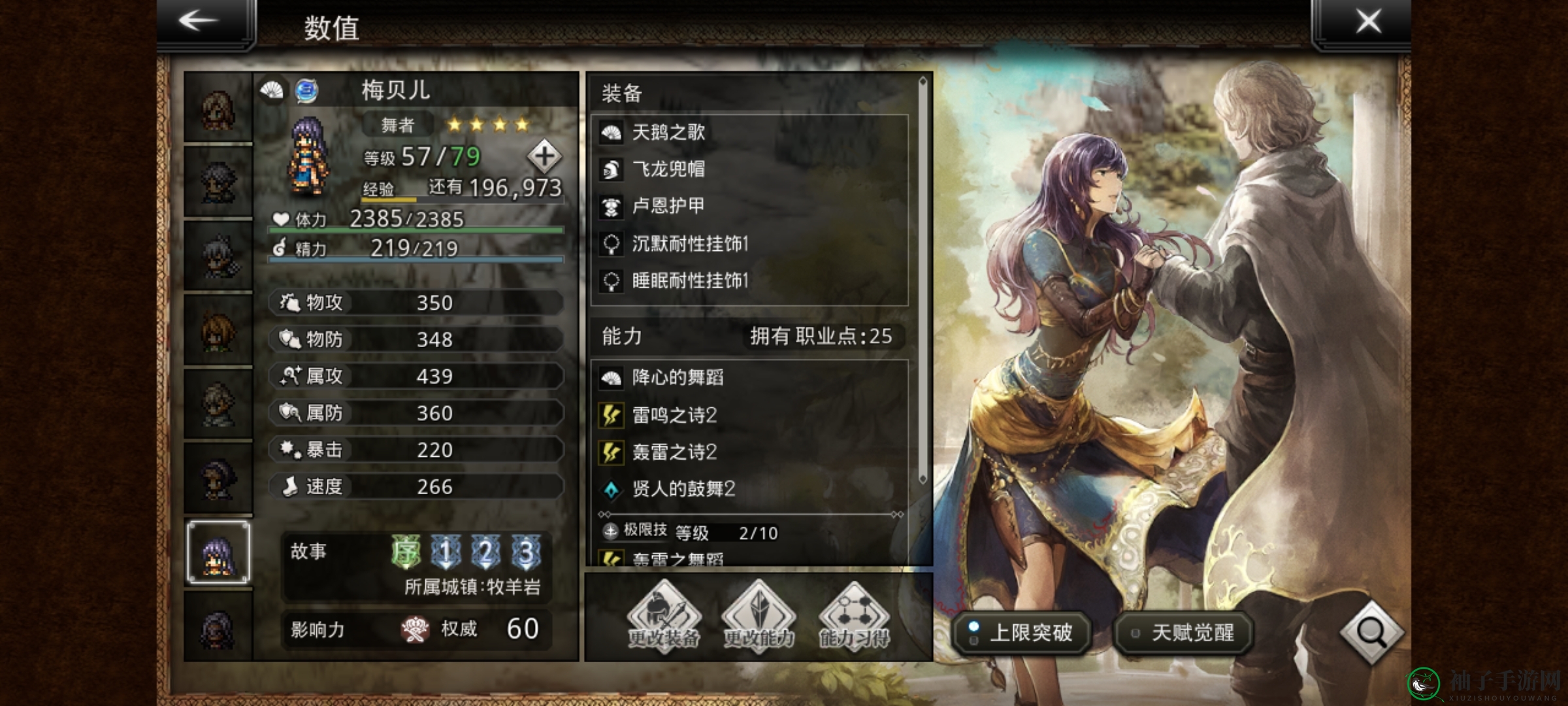The width and height of the screenshot is (1568, 706).
Task: Tap the 影响力 权威 influence row
Action: pyautogui.click(x=416, y=630)
